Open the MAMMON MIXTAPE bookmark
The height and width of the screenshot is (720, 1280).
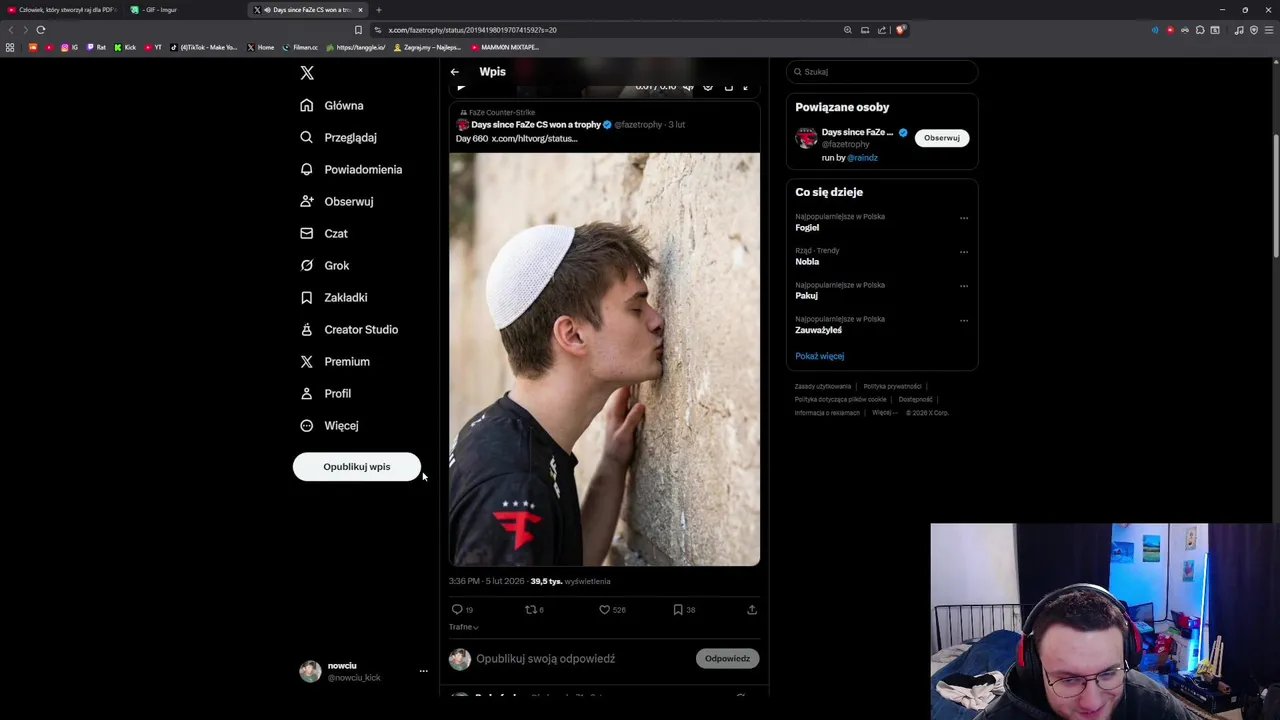click(x=505, y=47)
